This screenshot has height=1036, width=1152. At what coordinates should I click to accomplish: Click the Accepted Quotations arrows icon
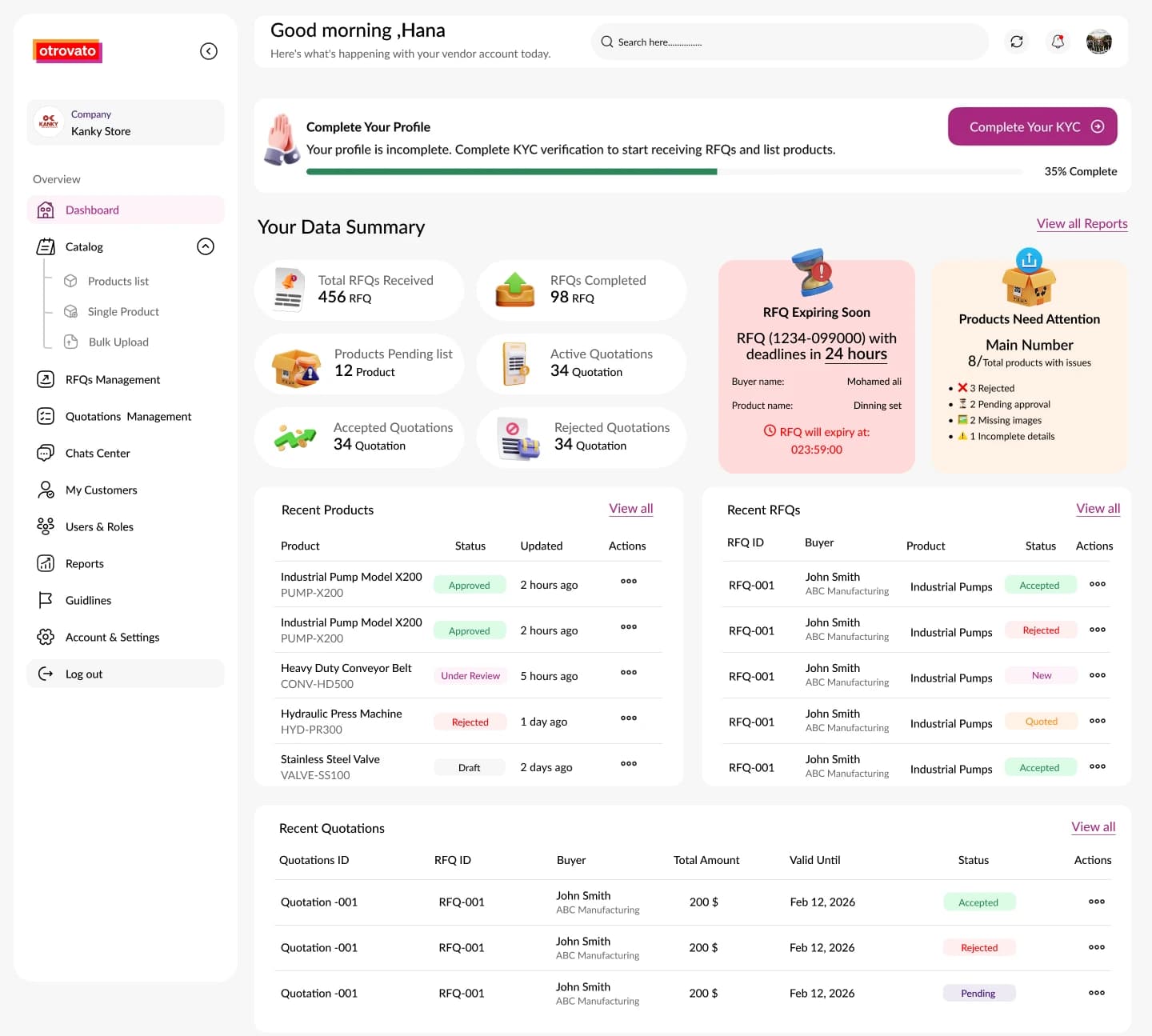[x=295, y=438]
